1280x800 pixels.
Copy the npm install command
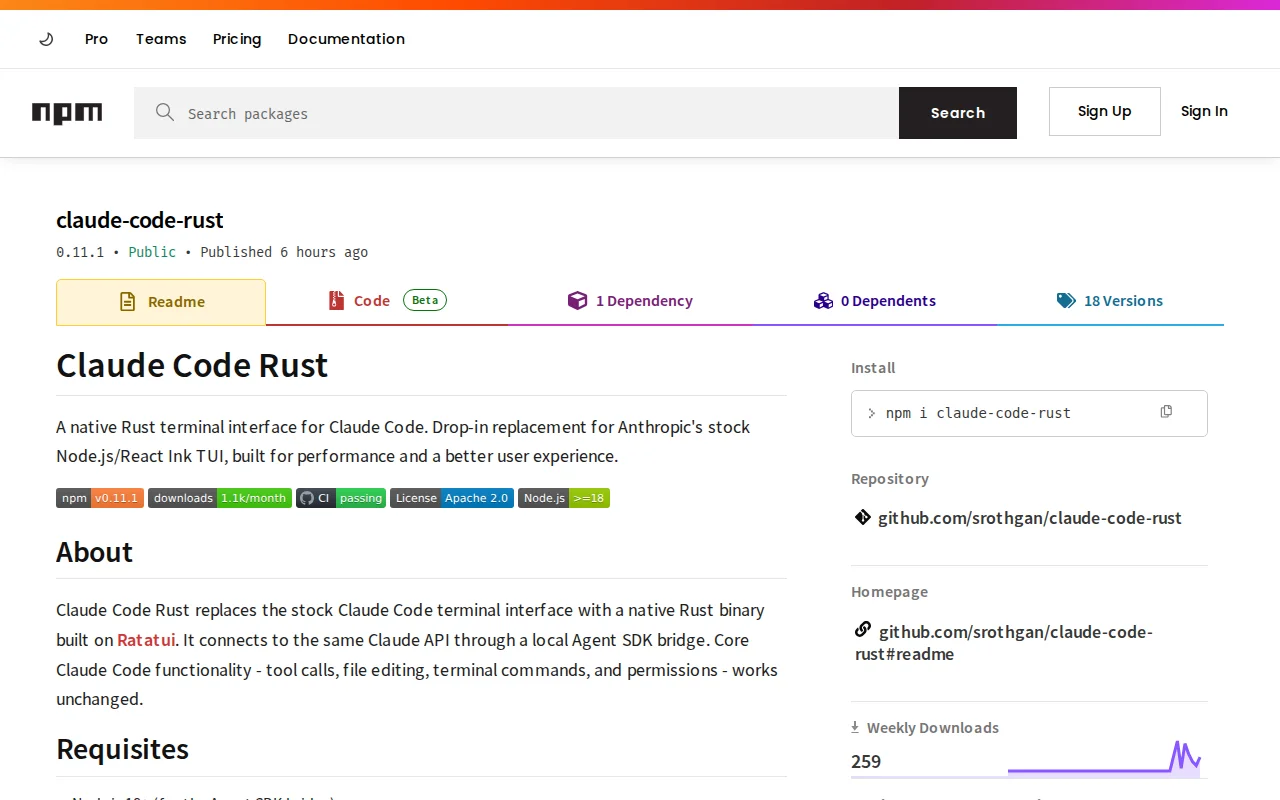(1166, 412)
